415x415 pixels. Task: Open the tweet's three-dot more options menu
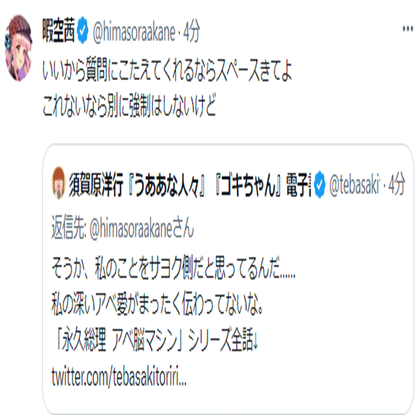coord(407,29)
